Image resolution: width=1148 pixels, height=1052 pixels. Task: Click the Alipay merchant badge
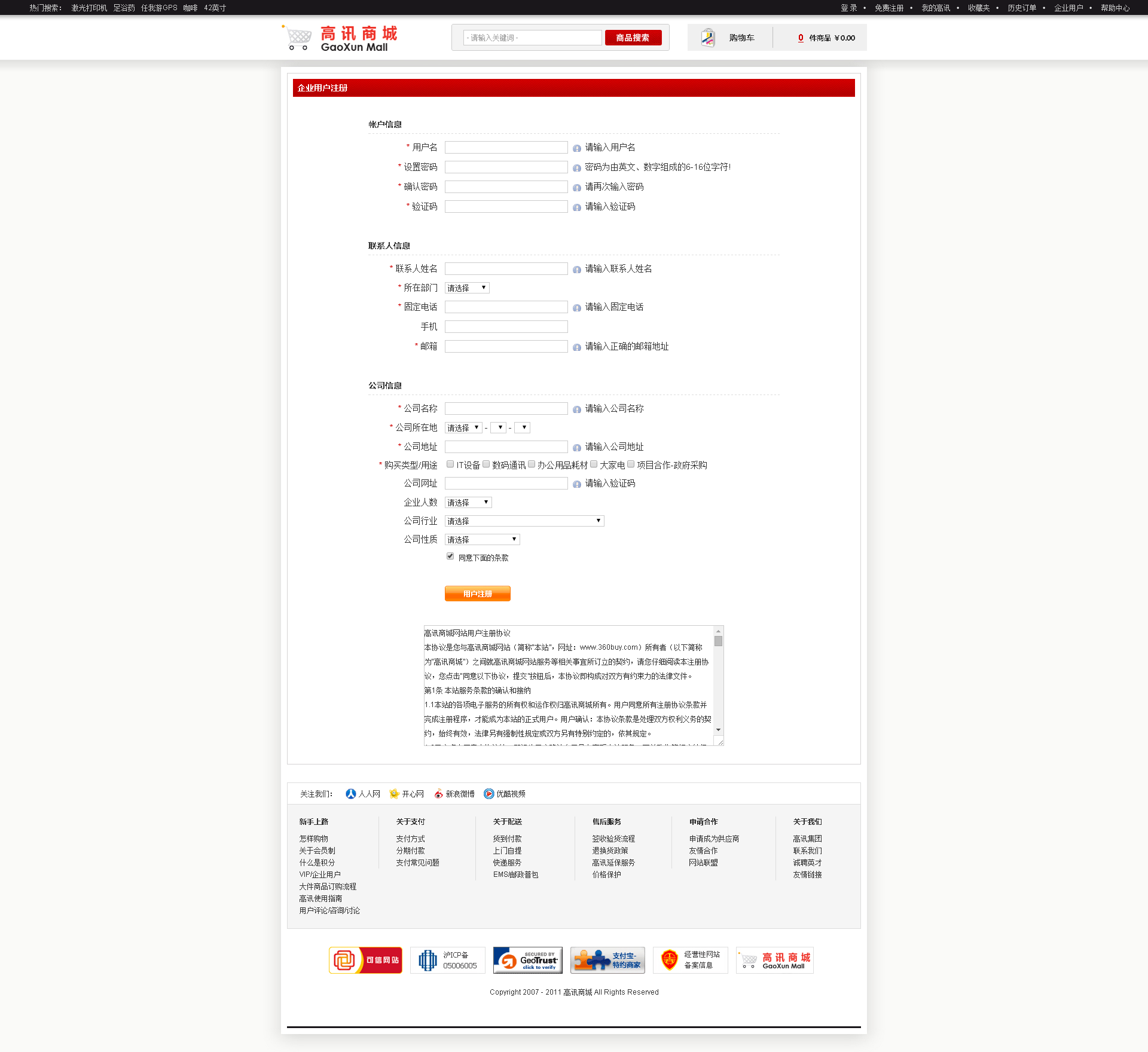(x=607, y=960)
